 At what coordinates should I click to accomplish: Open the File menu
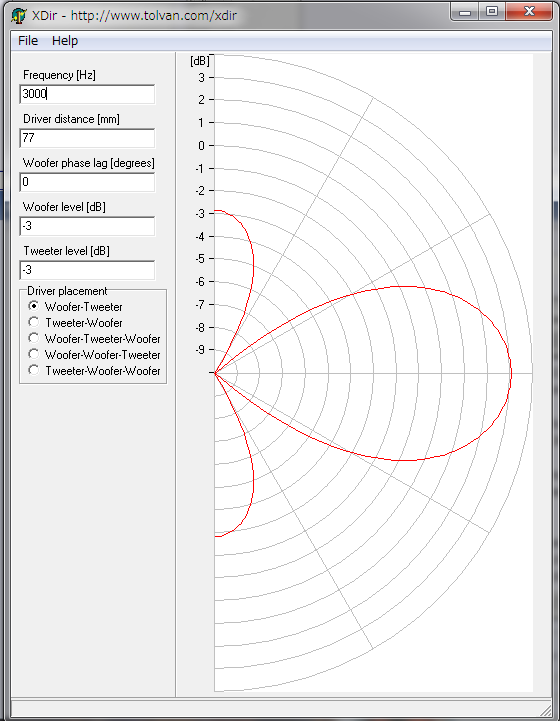(28, 40)
